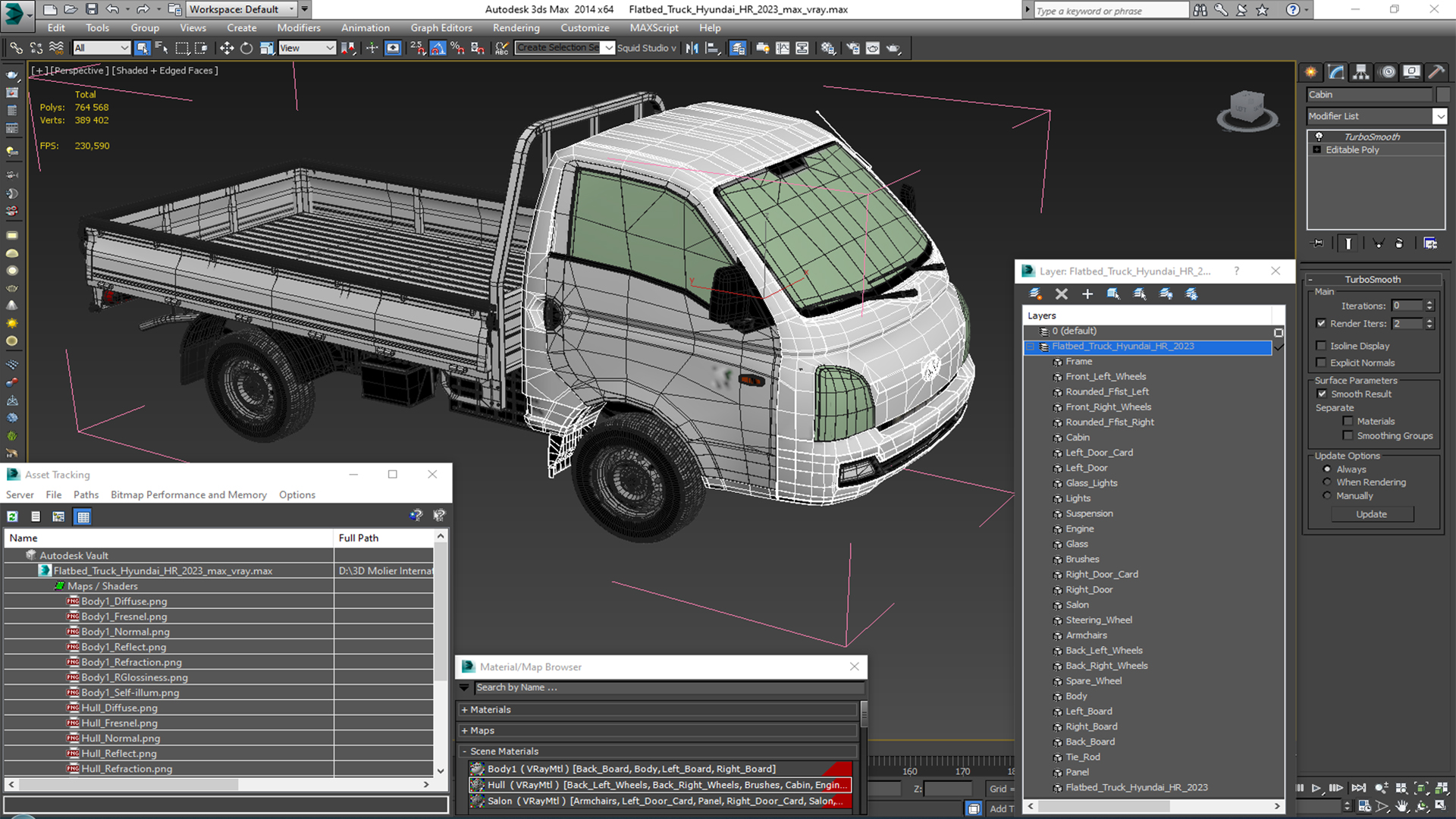This screenshot has height=819, width=1456.
Task: Click Search by Name field in Material Browser
Action: point(669,688)
